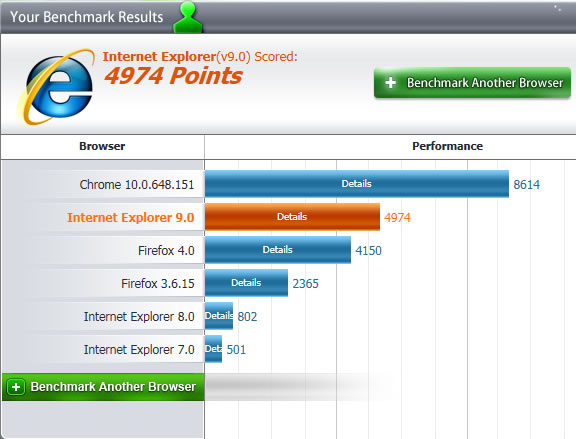
Task: Click the Browser column header
Action: point(102,146)
